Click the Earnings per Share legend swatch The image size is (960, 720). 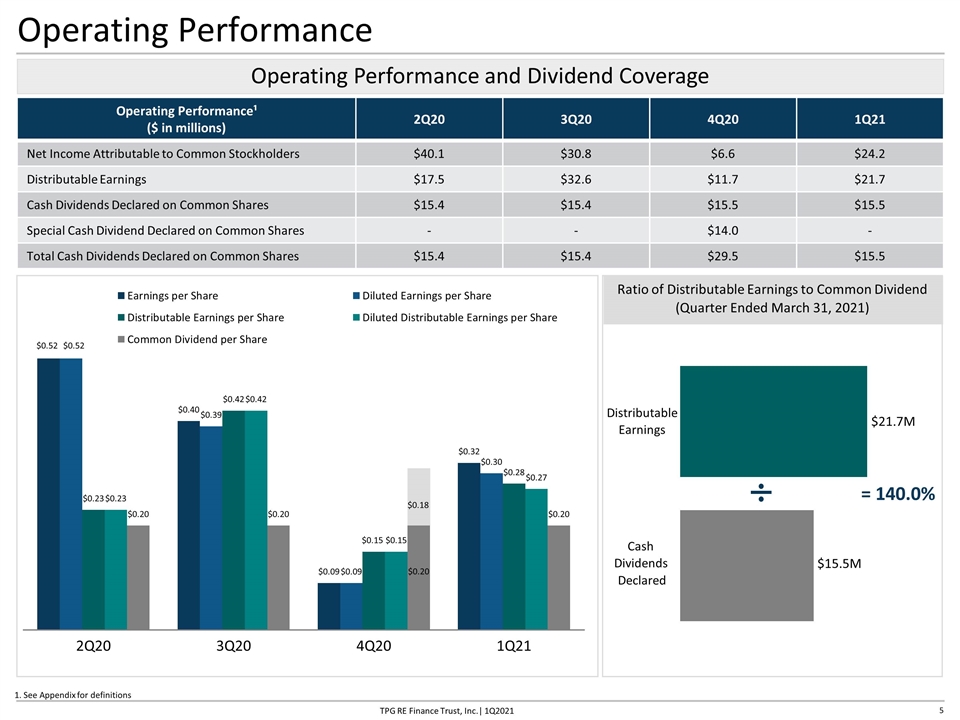tap(121, 296)
